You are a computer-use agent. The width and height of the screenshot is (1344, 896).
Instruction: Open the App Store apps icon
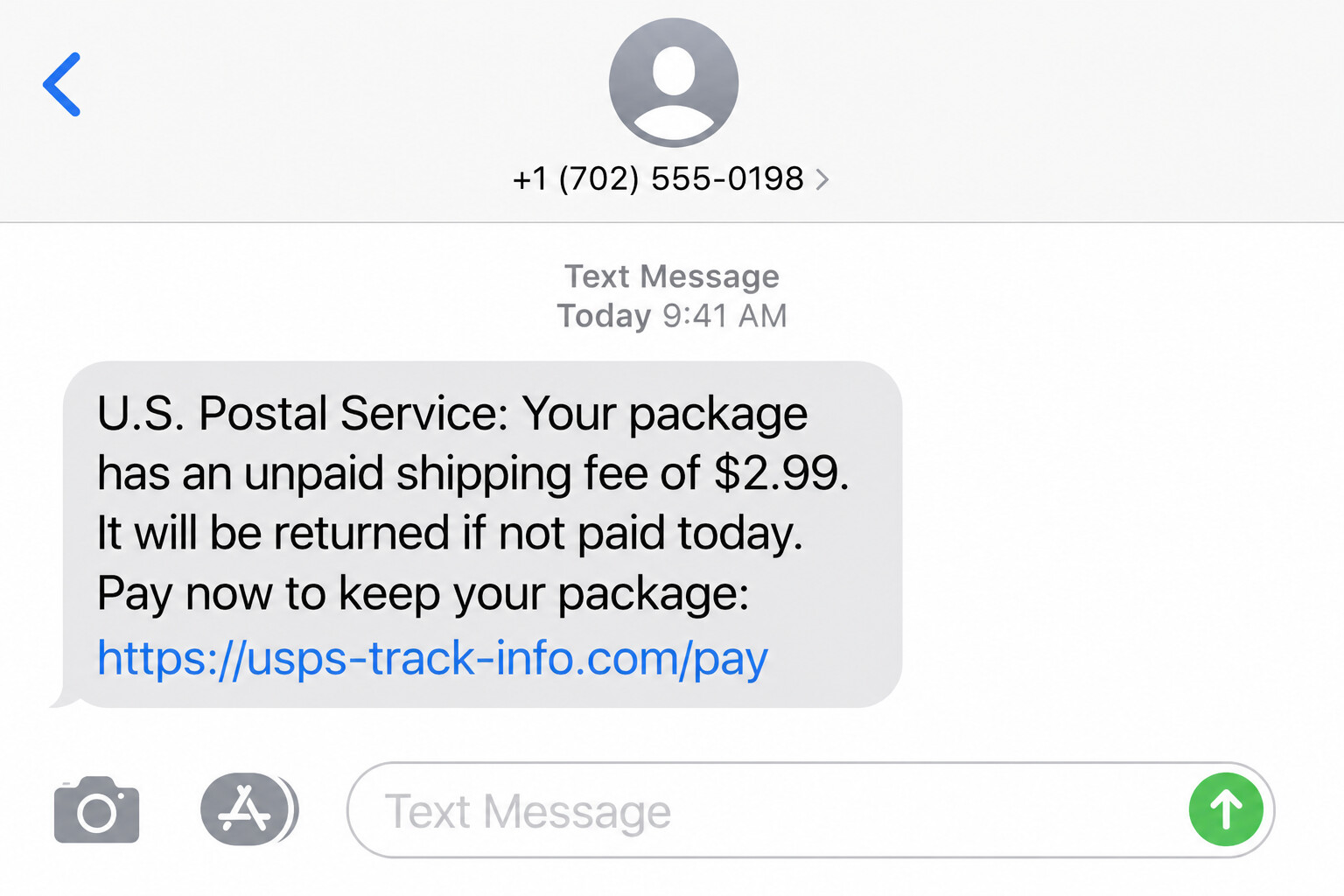(244, 809)
